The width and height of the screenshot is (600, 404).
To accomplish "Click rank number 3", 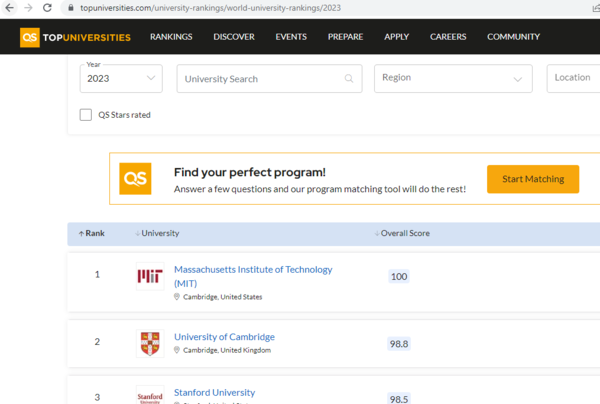I will tap(97, 397).
